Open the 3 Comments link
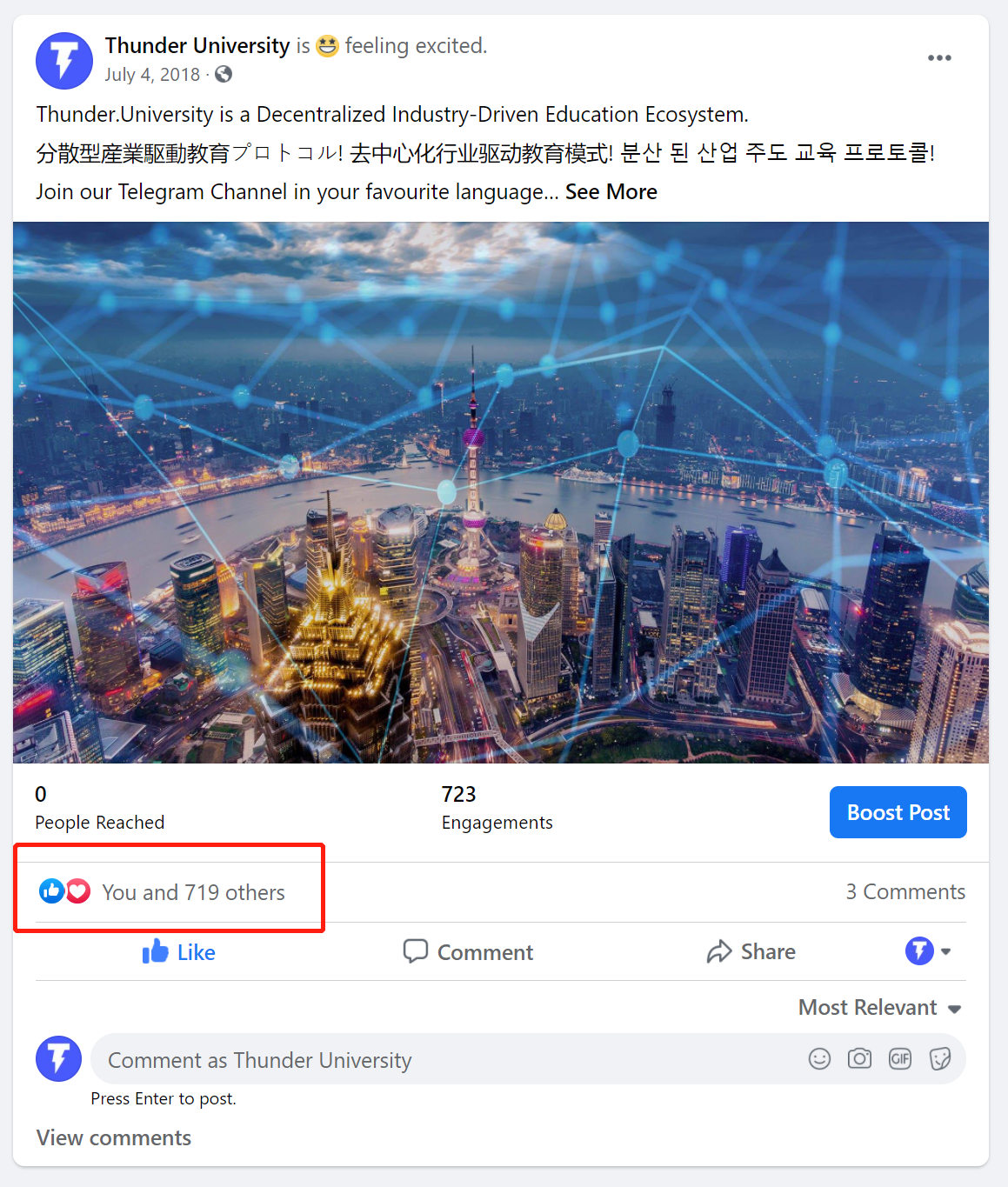Viewport: 1008px width, 1187px height. point(905,892)
